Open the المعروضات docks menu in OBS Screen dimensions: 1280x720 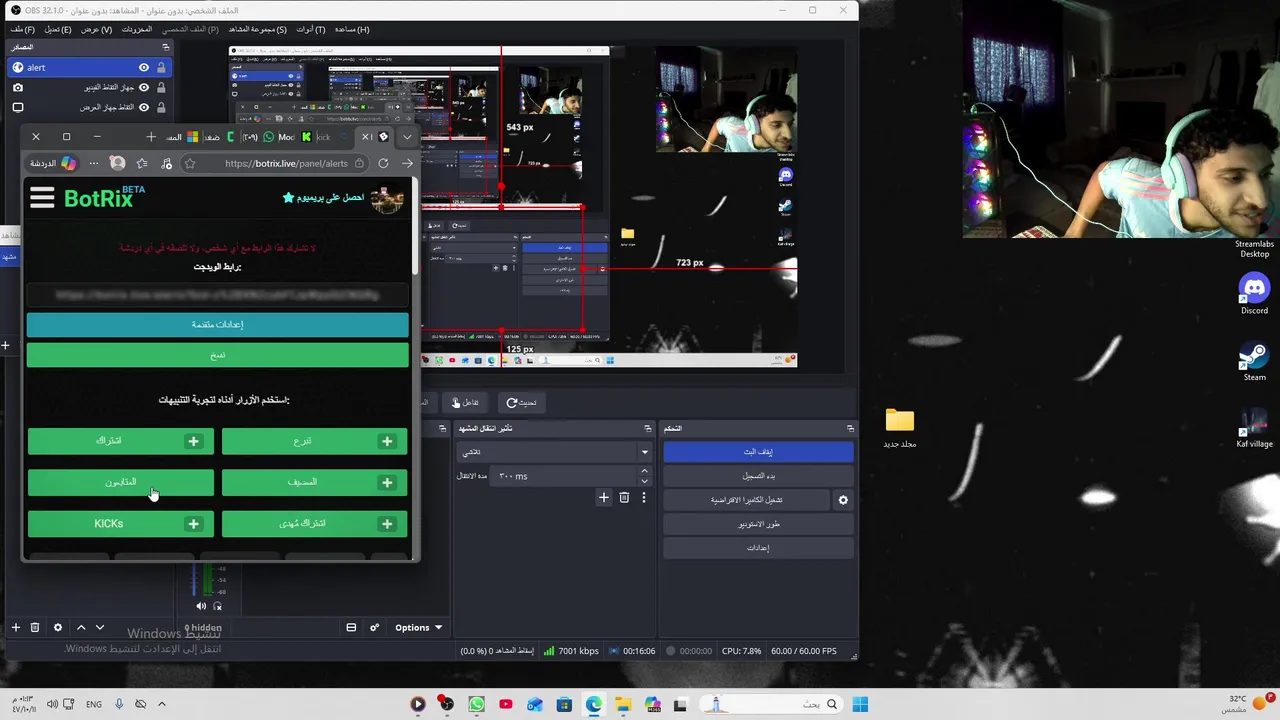click(137, 29)
